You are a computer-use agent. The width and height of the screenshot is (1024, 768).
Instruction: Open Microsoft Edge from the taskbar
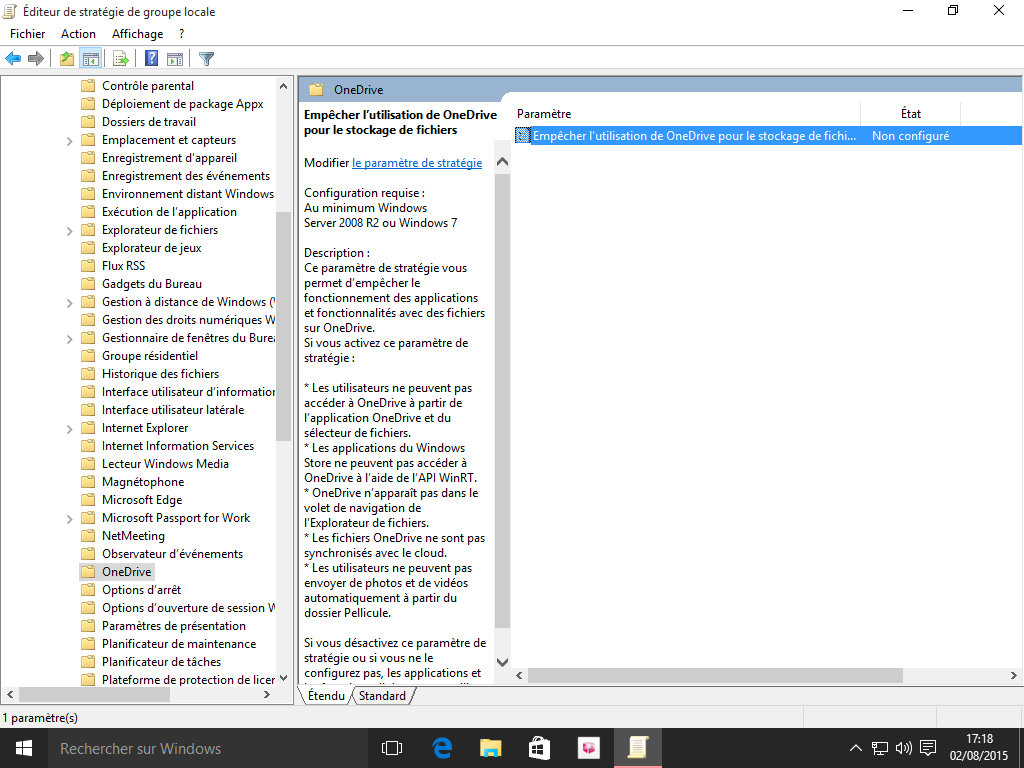coord(442,748)
